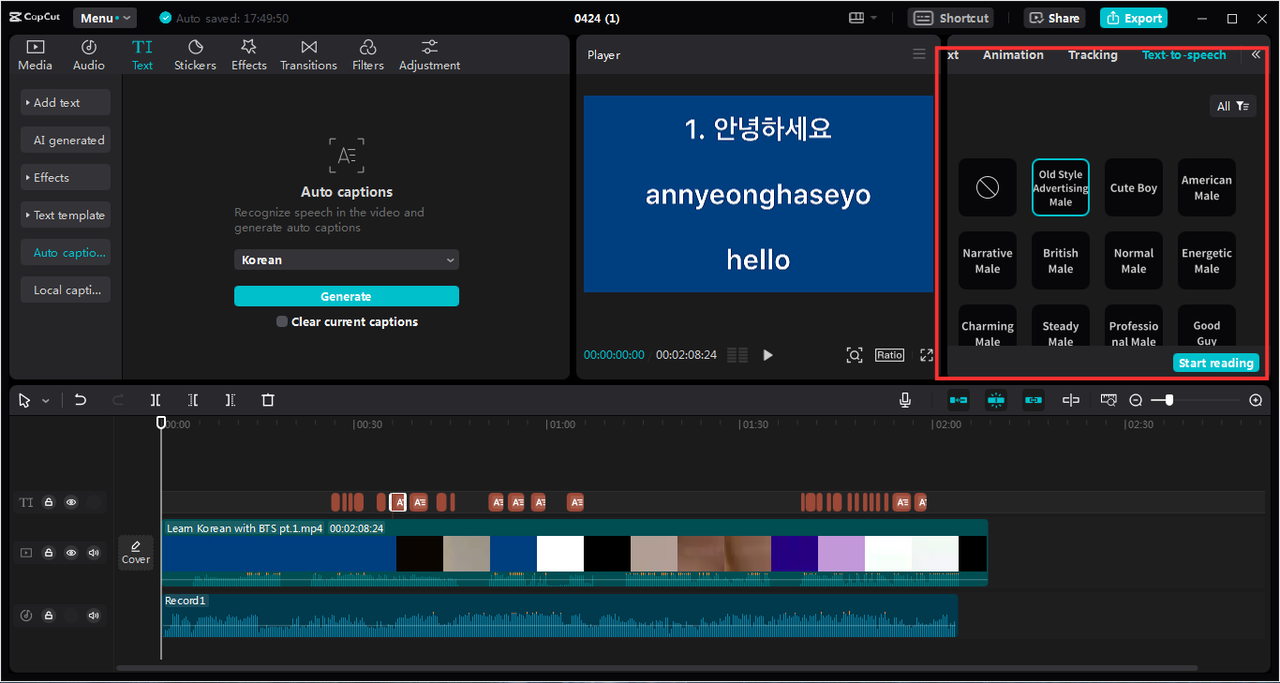Open the Media tab
This screenshot has width=1280, height=683.
35,55
